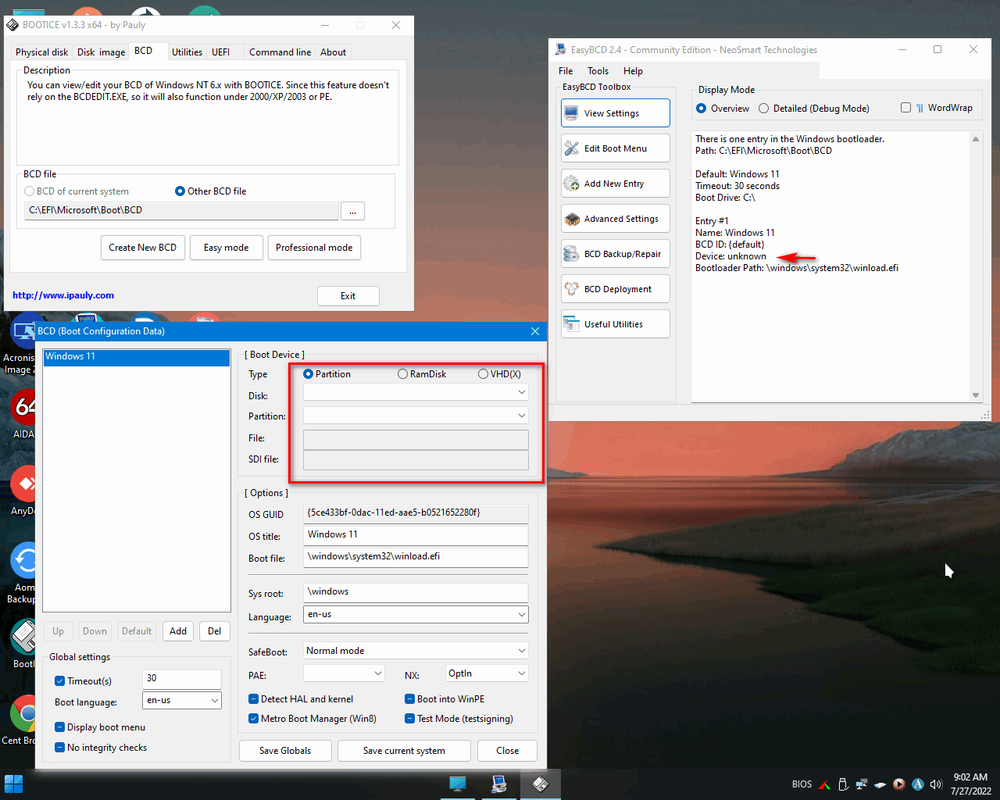Open BCD Backup/Repair in EasyBCD
Viewport: 1000px width, 800px height.
(x=615, y=253)
